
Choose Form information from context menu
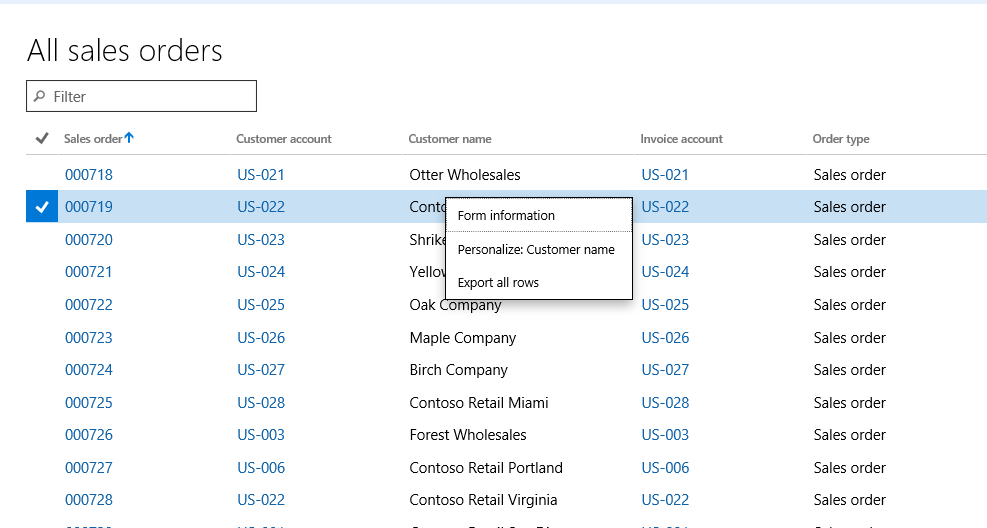click(506, 215)
